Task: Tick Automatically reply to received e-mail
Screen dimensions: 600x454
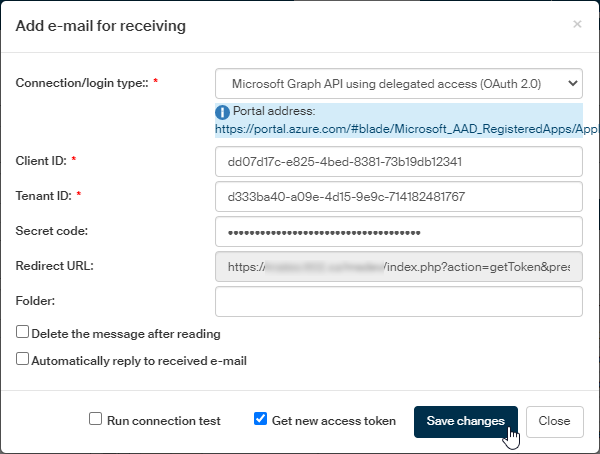Action: 23,359
